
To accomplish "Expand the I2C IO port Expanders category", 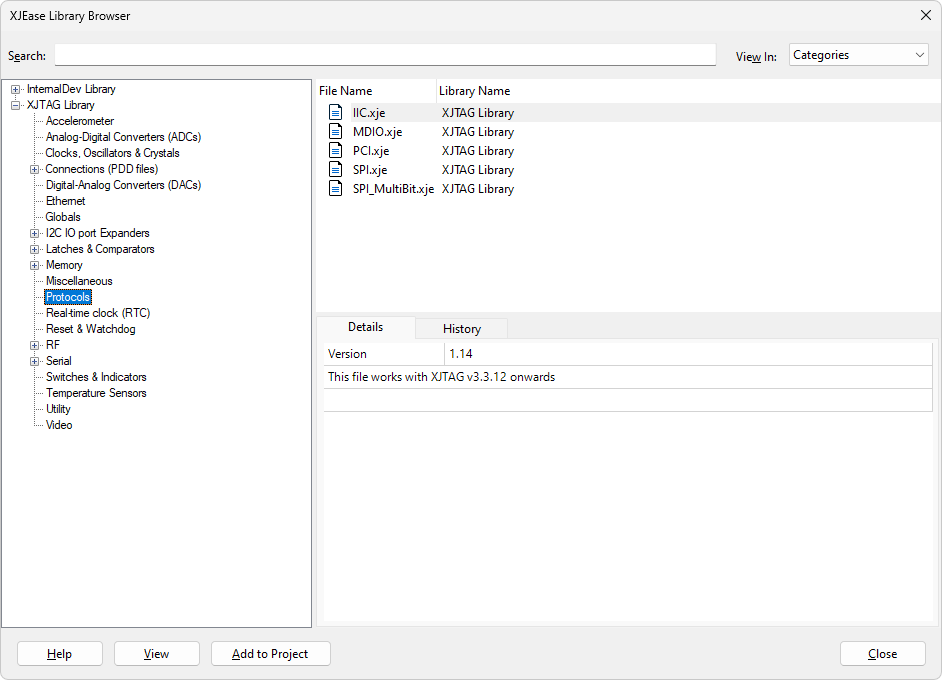I will click(35, 233).
